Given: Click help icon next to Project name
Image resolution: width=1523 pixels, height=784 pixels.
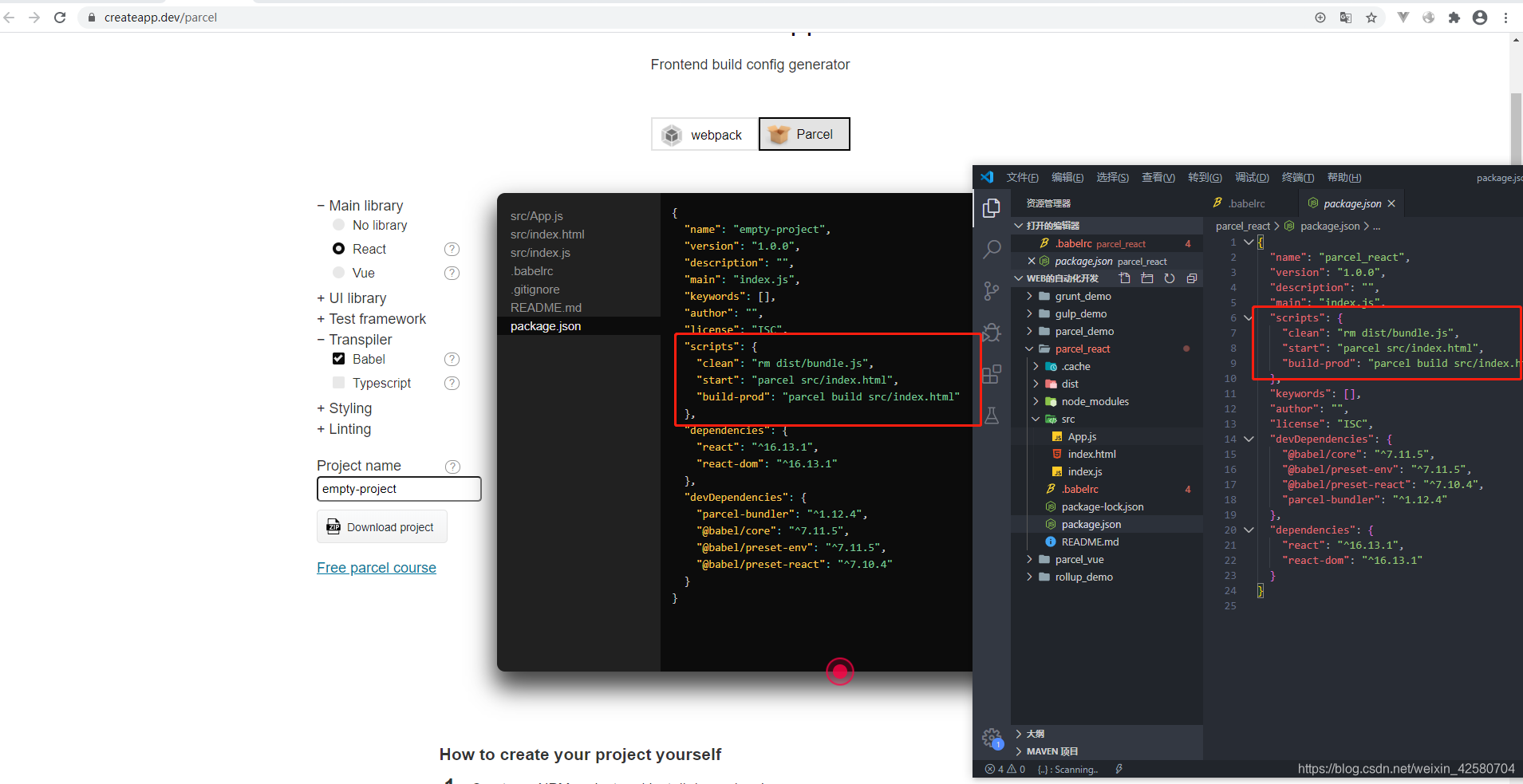Looking at the screenshot, I should (x=452, y=467).
